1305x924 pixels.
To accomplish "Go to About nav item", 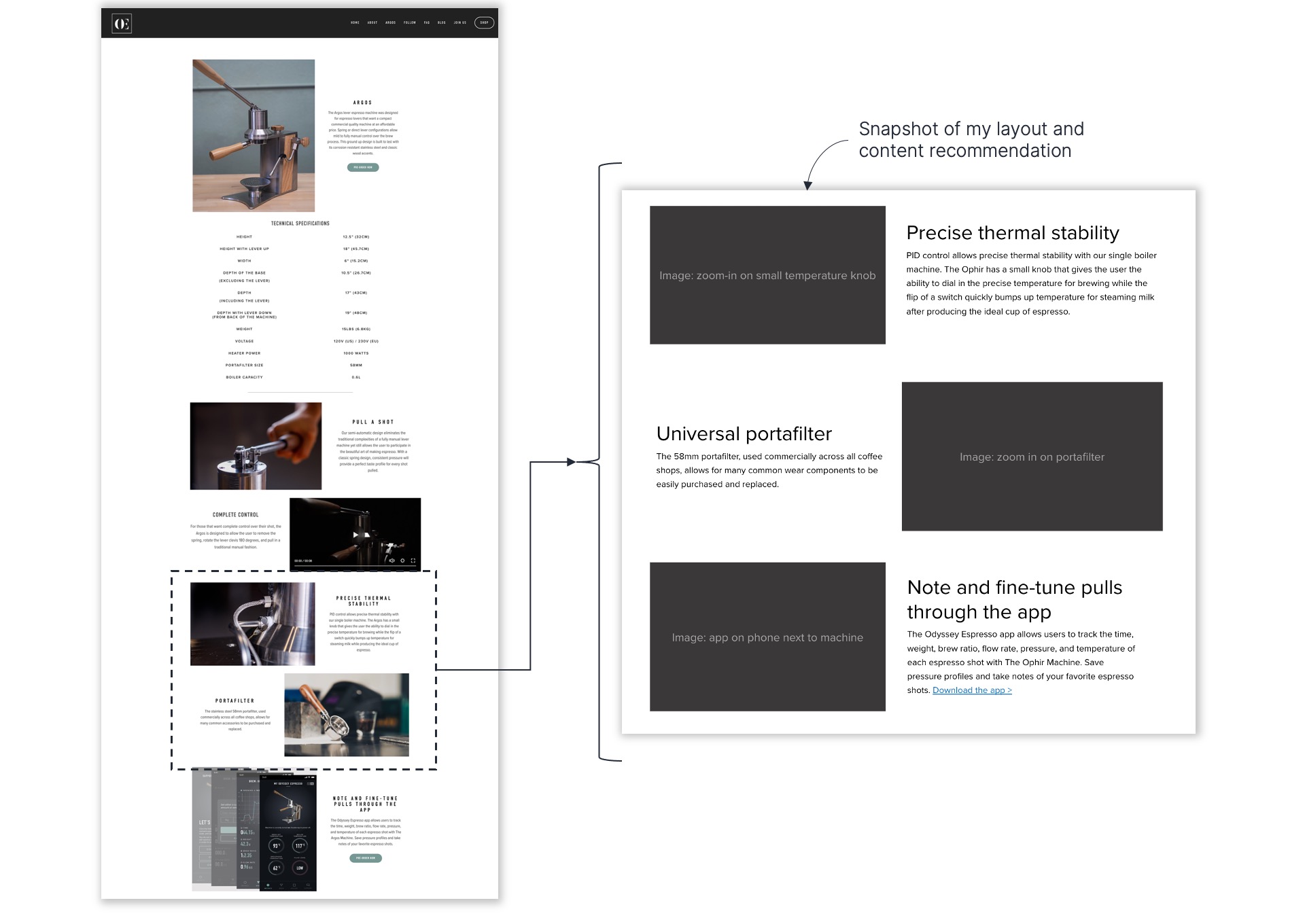I will [x=372, y=22].
